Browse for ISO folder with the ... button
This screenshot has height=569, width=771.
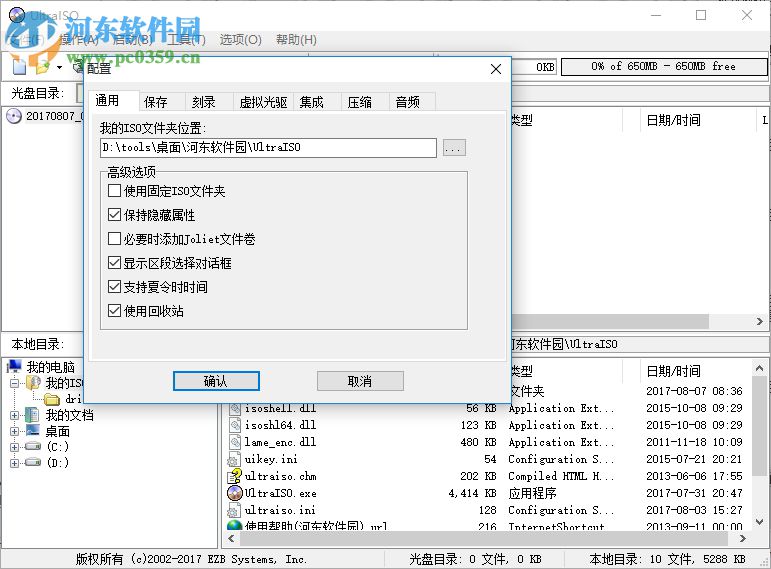(x=454, y=148)
